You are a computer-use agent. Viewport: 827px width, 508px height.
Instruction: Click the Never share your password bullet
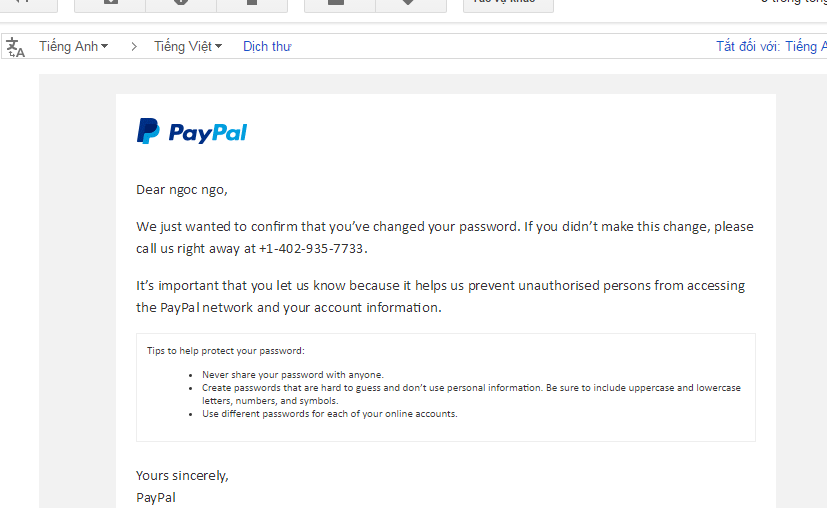292,375
